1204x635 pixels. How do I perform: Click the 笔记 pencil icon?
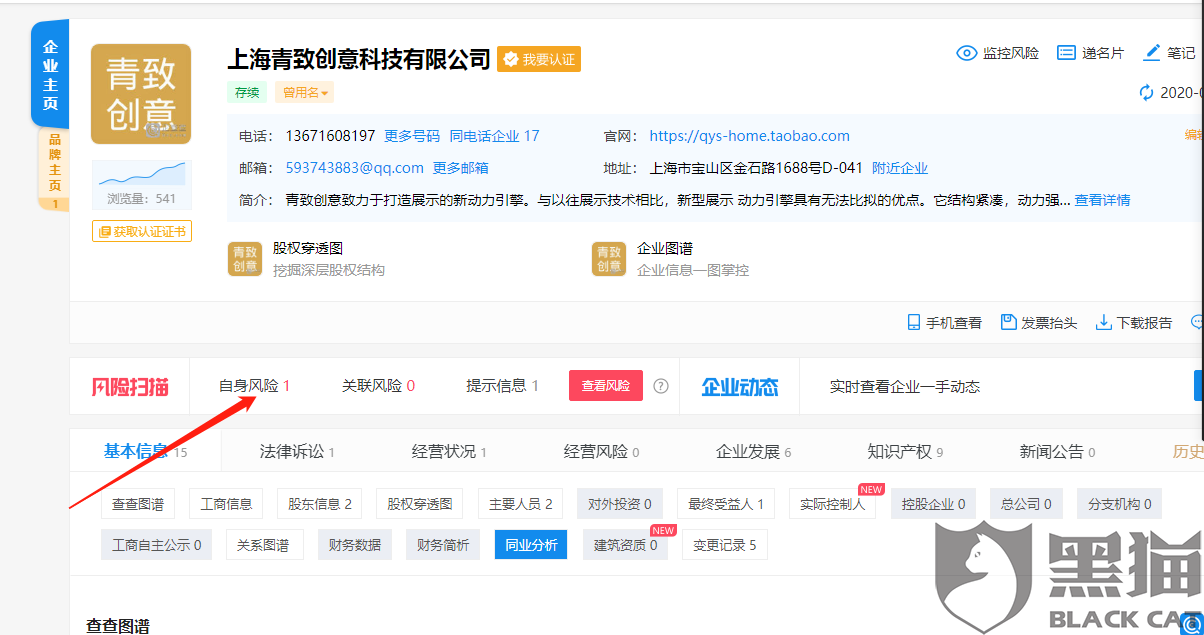click(x=1152, y=53)
